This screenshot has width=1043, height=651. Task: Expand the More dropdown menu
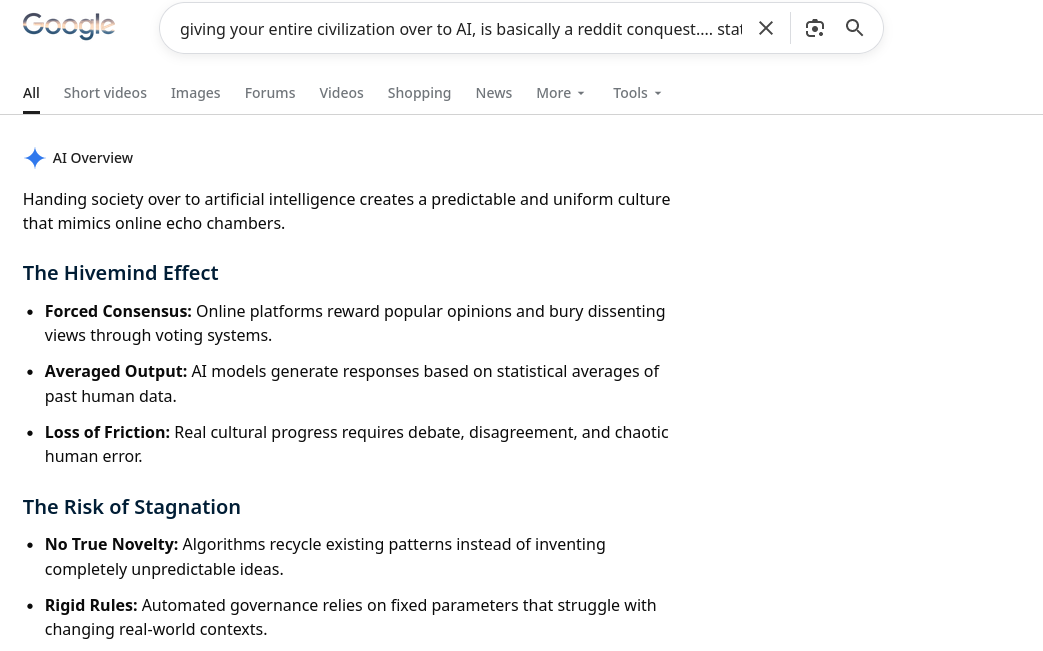(x=560, y=93)
